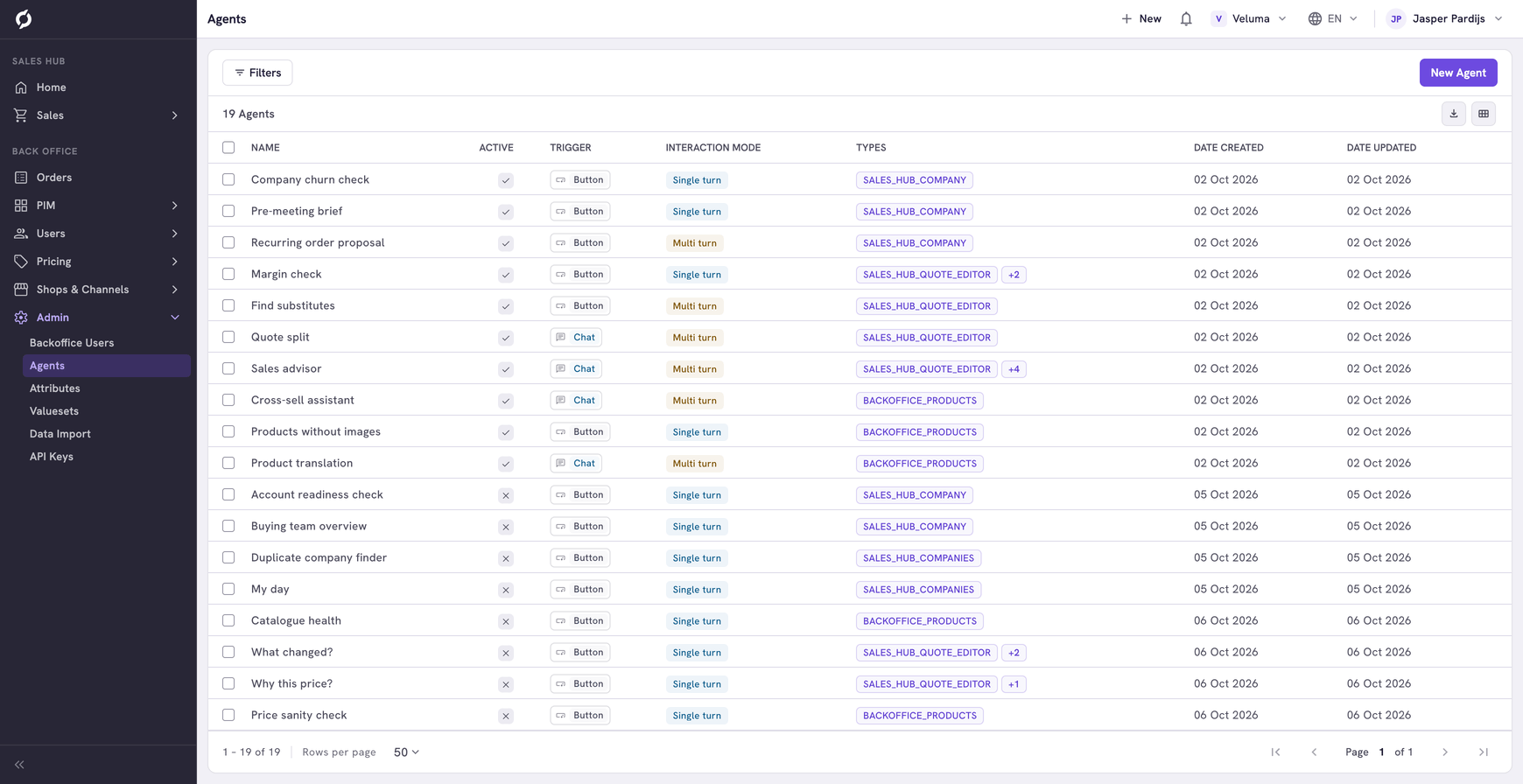Check the Sales advisor row checkbox
1523x784 pixels.
pyautogui.click(x=228, y=368)
